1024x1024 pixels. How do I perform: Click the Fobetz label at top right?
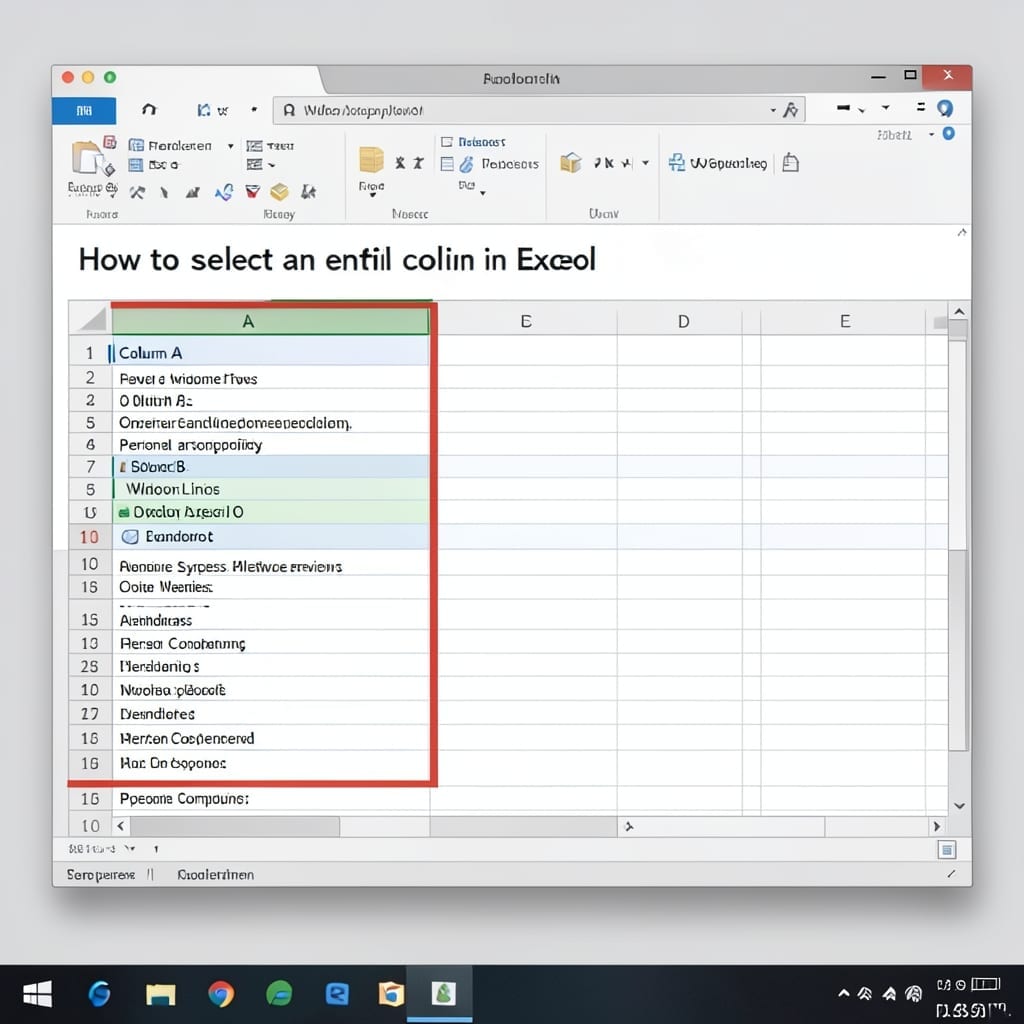(894, 135)
